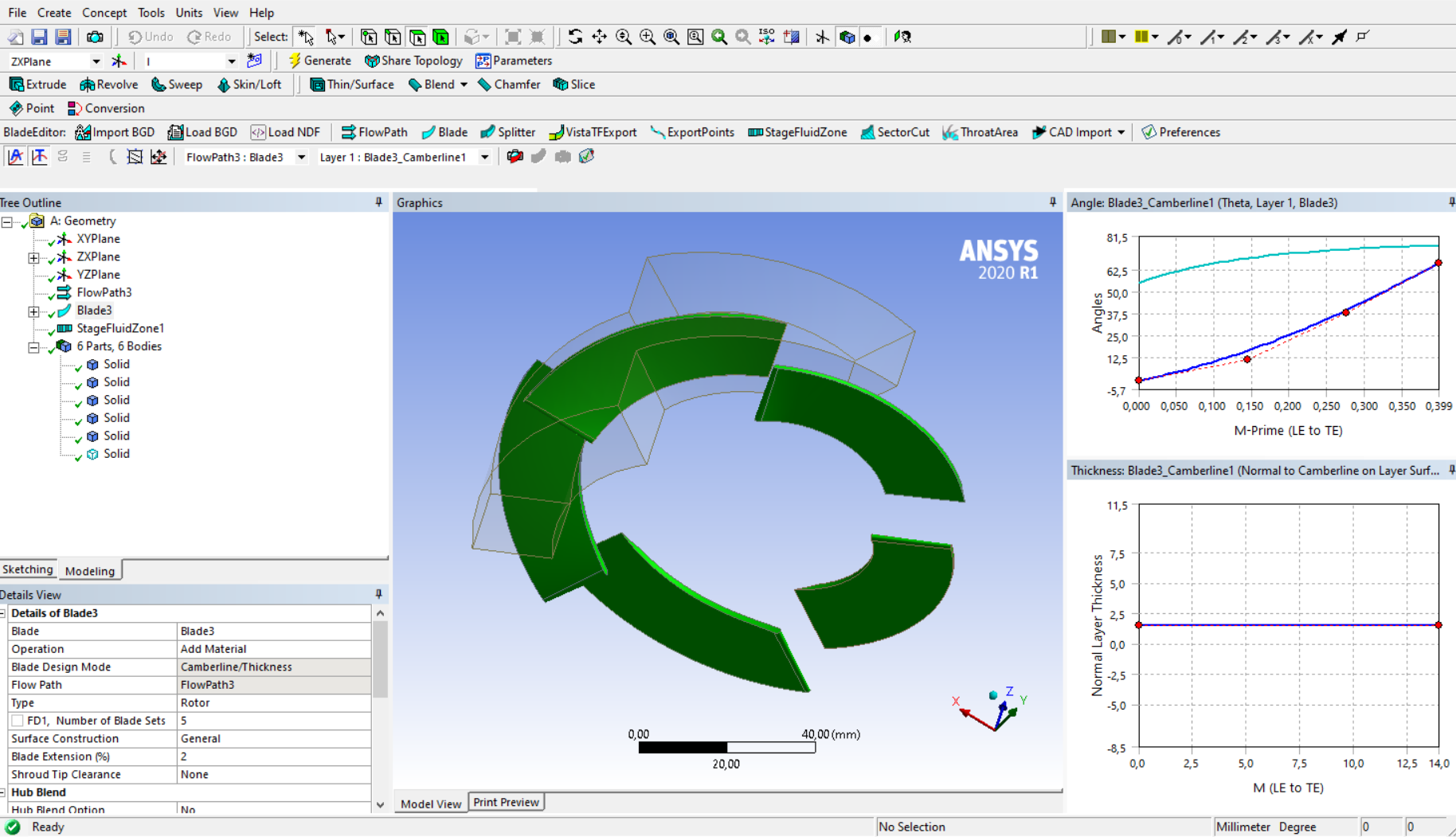The image size is (1456, 837).
Task: Open Import BGD in BladeEditor toolbar
Action: point(115,132)
